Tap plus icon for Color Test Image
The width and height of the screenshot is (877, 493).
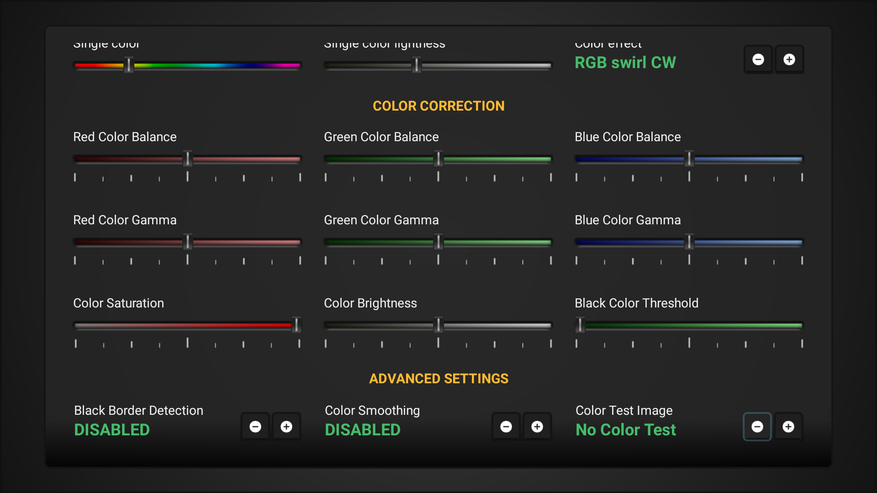coord(788,427)
